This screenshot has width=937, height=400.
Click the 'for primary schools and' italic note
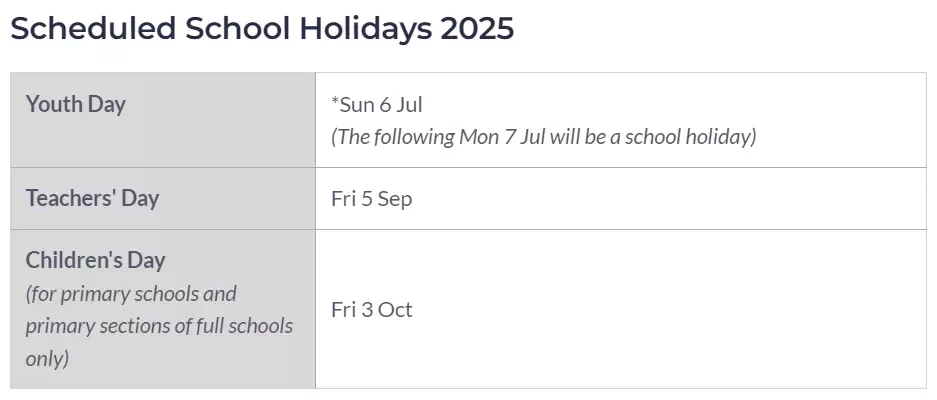coord(131,294)
